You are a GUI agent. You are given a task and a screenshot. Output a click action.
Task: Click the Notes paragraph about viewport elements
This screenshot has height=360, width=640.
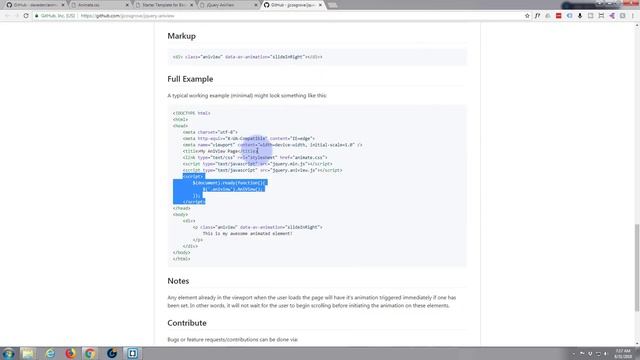[311, 302]
